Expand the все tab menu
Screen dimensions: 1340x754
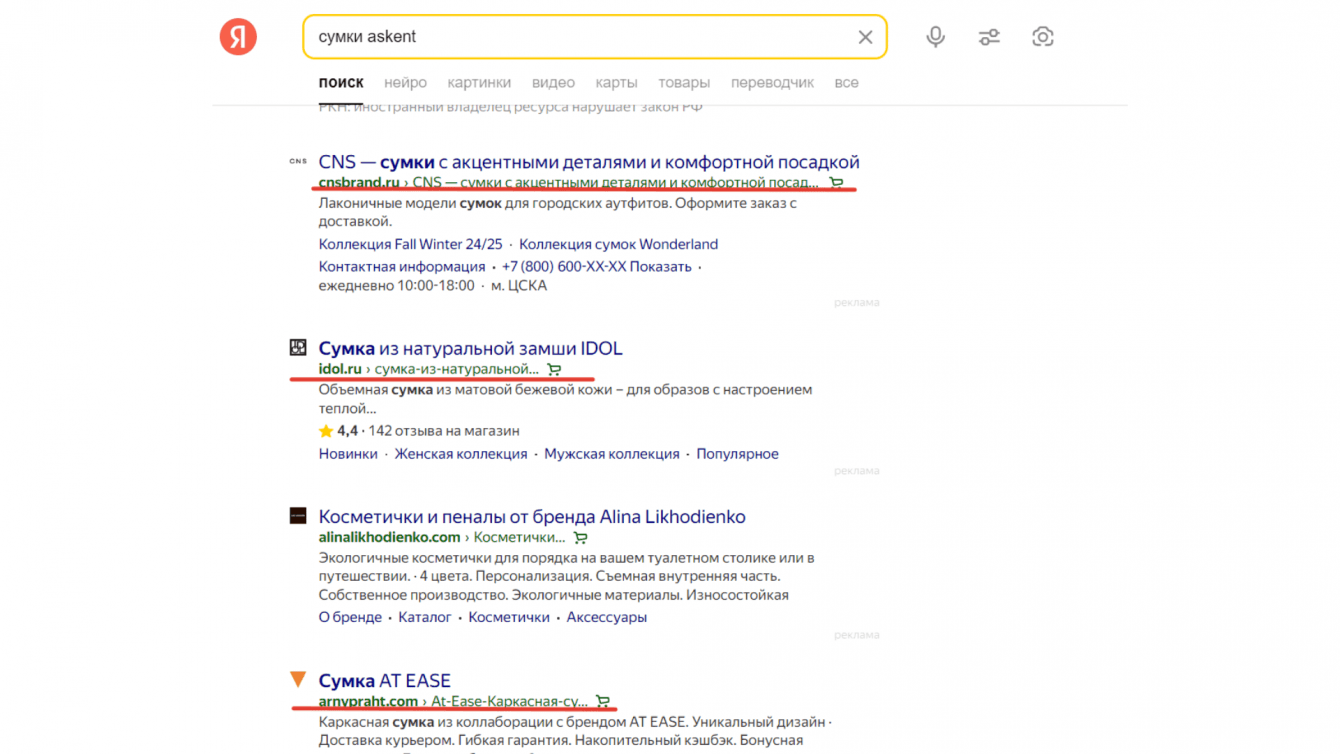(x=846, y=83)
